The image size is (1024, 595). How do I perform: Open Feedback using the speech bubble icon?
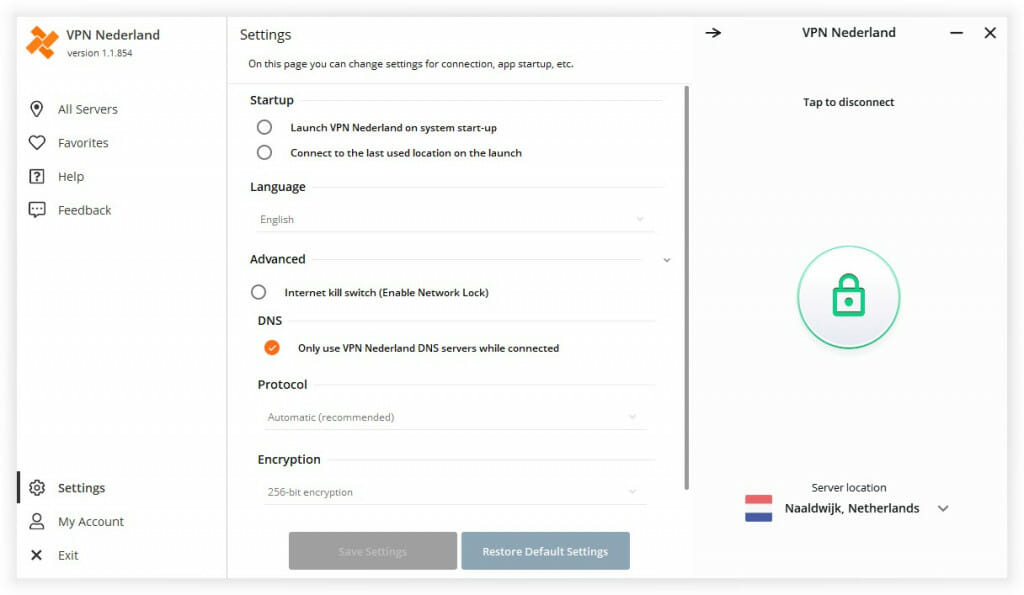coord(36,209)
